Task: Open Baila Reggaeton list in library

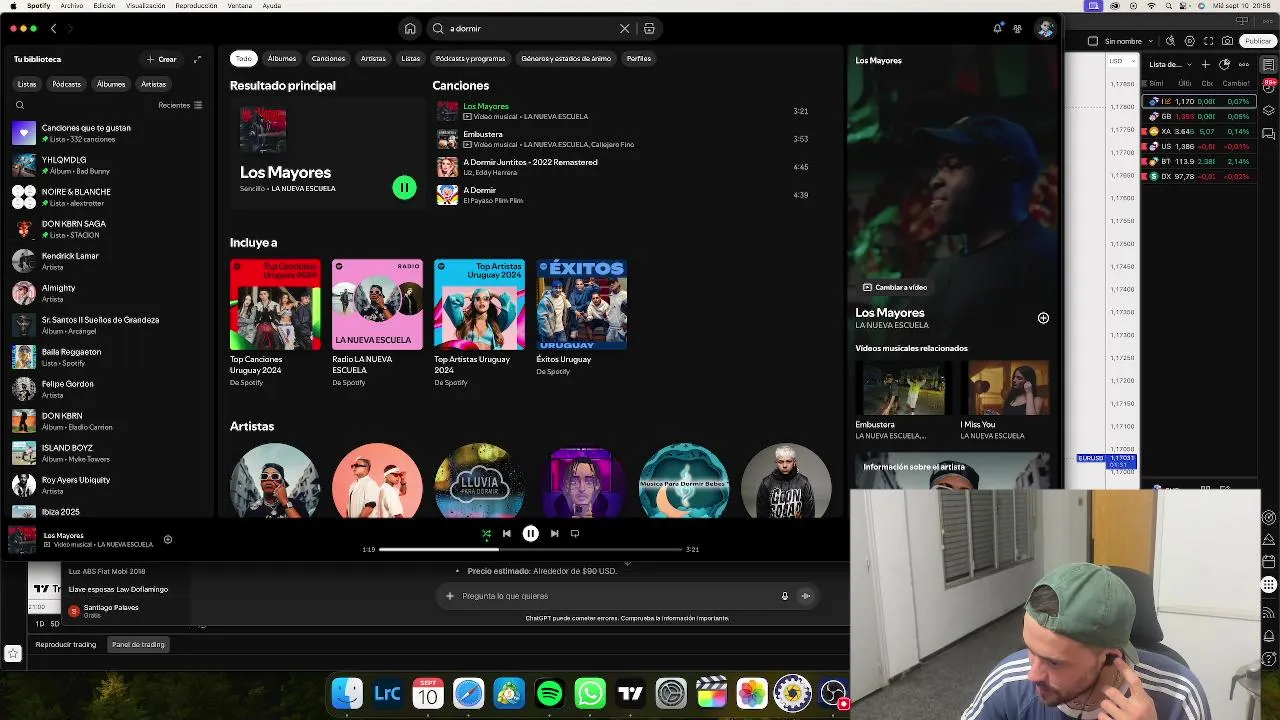Action: pos(108,357)
